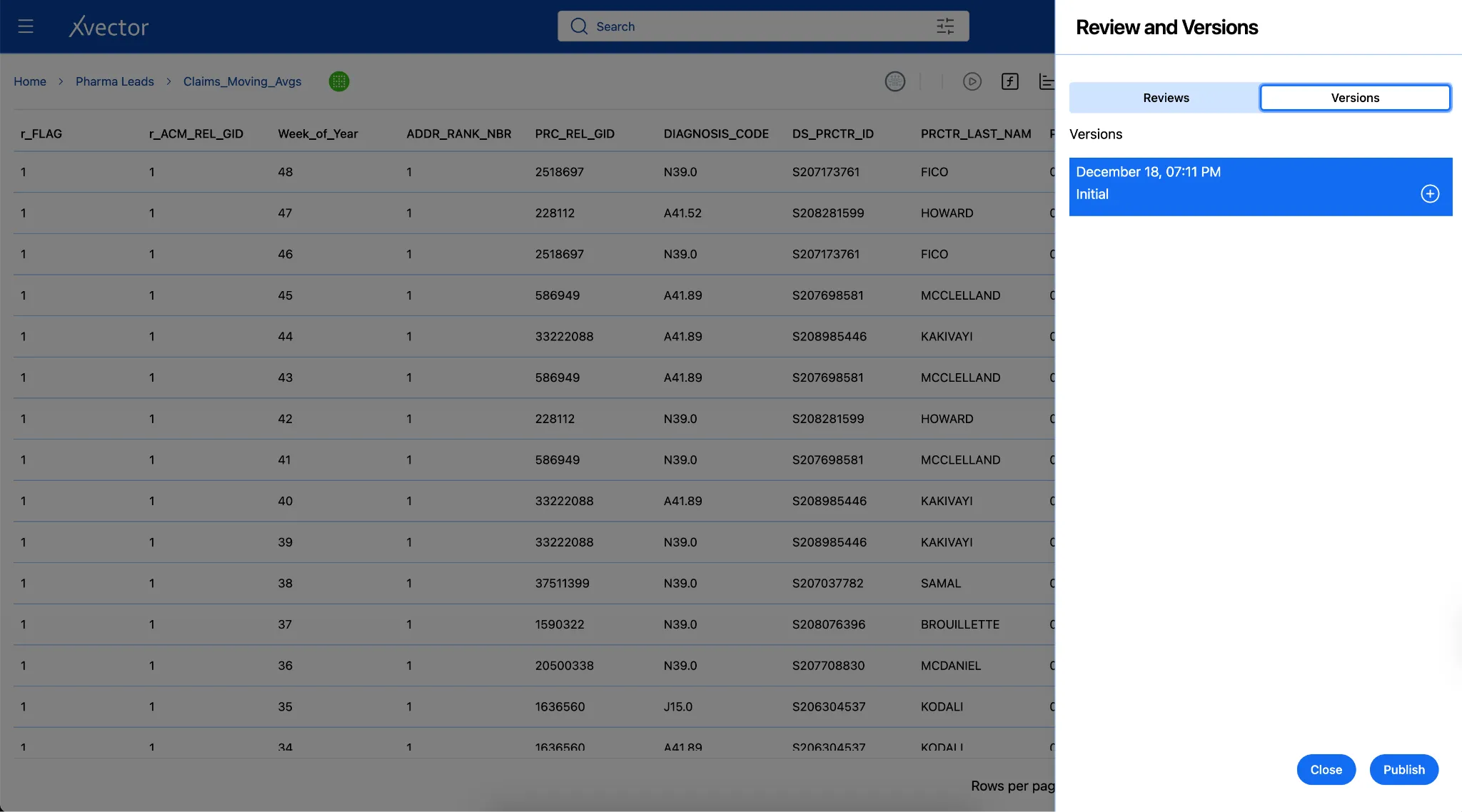The width and height of the screenshot is (1462, 812).
Task: Select Week_of_Year cell 35
Action: coord(286,706)
